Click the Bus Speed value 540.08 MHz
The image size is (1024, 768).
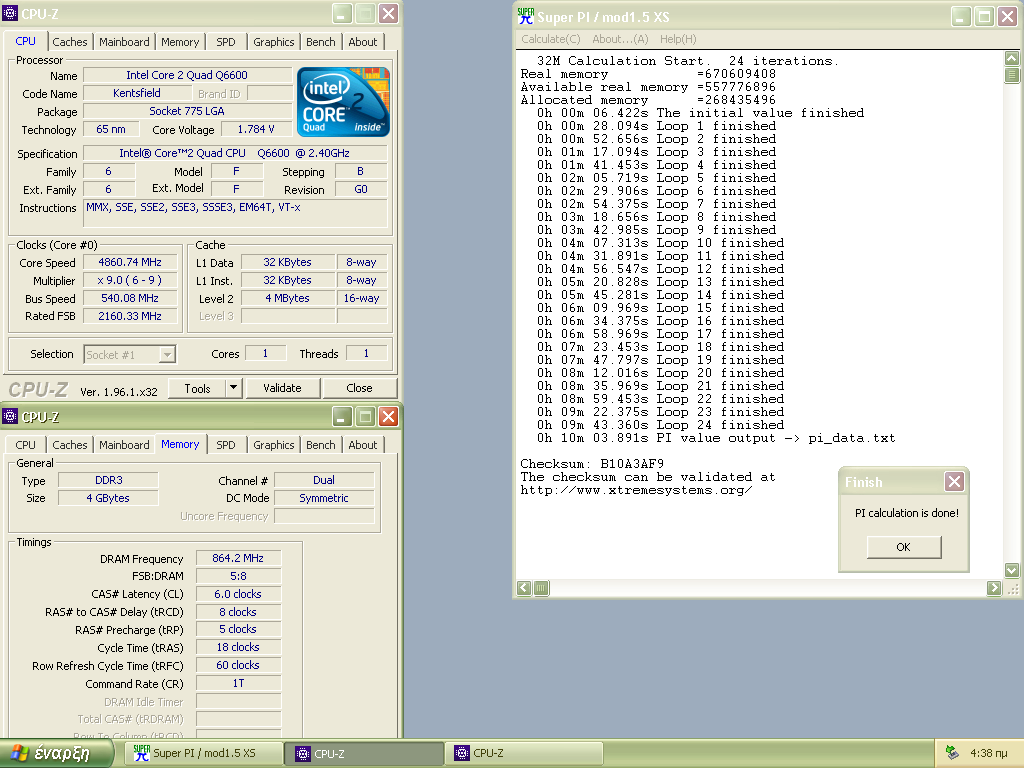(129, 298)
